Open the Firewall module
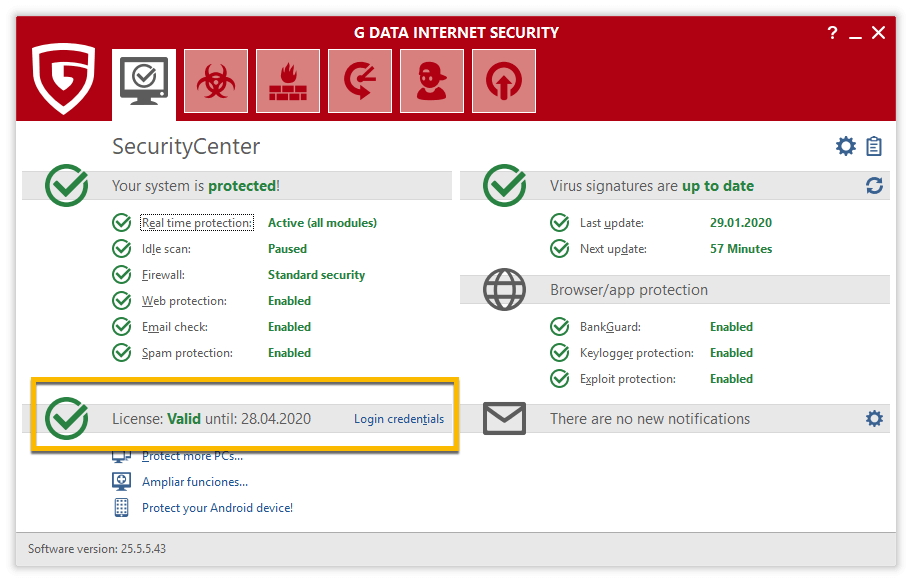This screenshot has height=582, width=912. point(287,80)
